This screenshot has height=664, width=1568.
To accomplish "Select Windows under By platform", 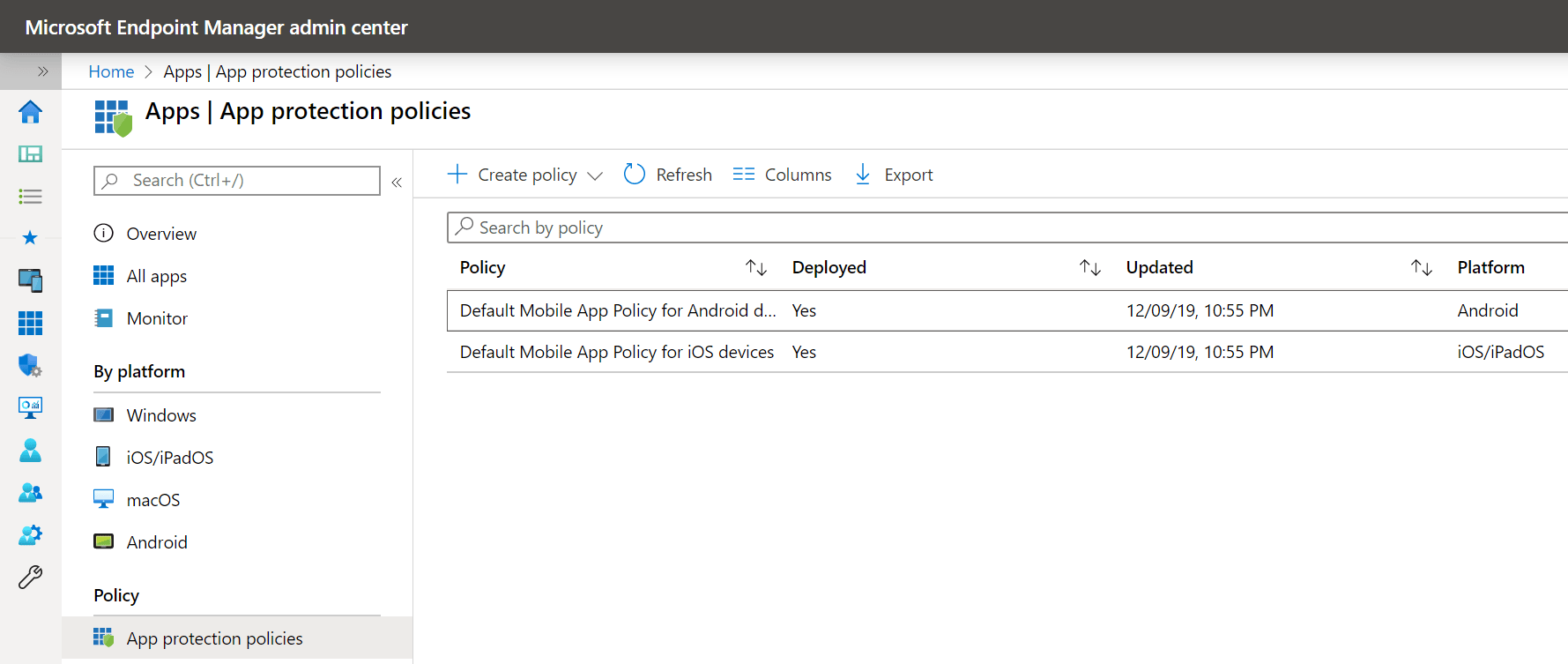I will pos(161,415).
